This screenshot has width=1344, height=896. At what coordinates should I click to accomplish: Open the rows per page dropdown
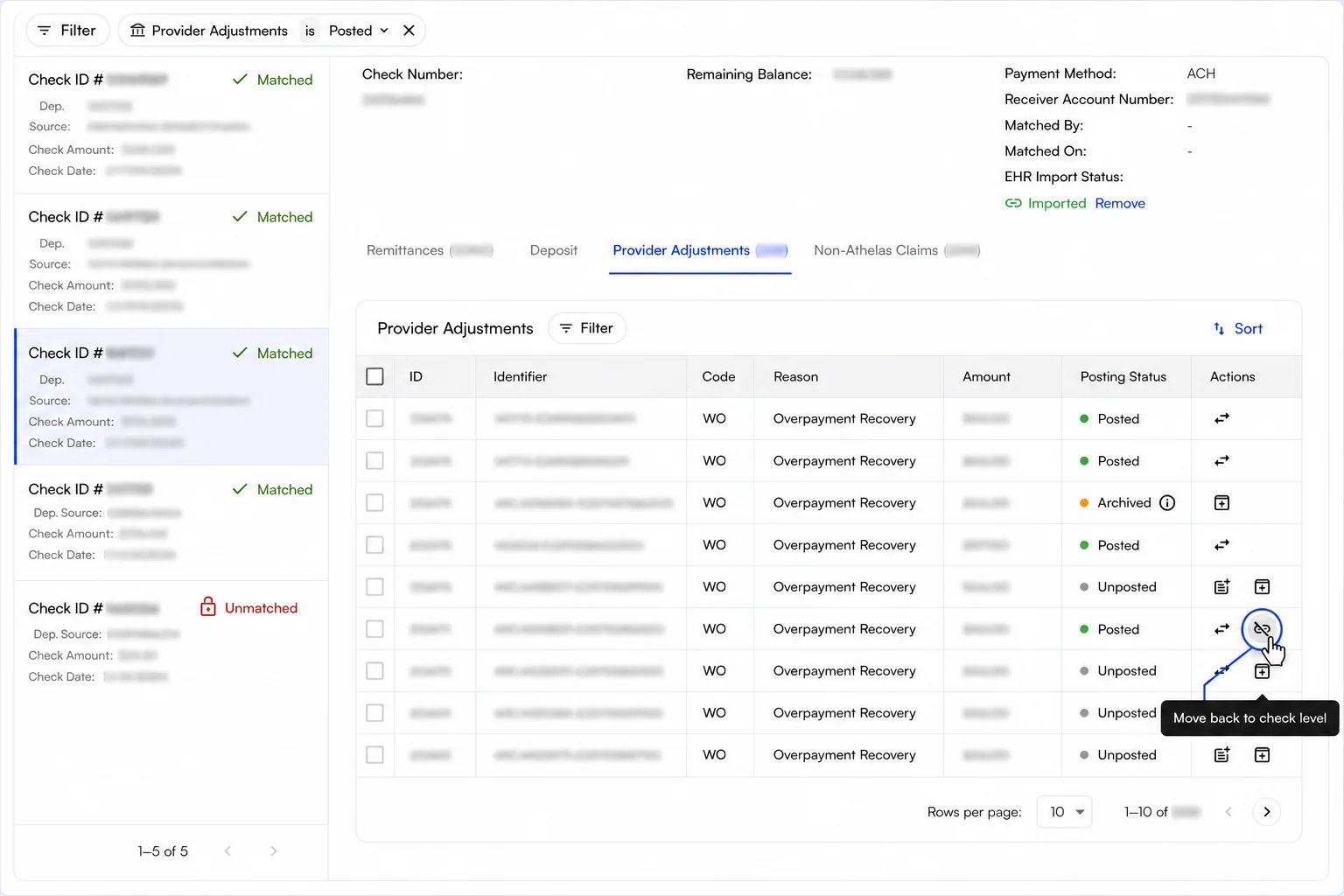pyautogui.click(x=1064, y=812)
